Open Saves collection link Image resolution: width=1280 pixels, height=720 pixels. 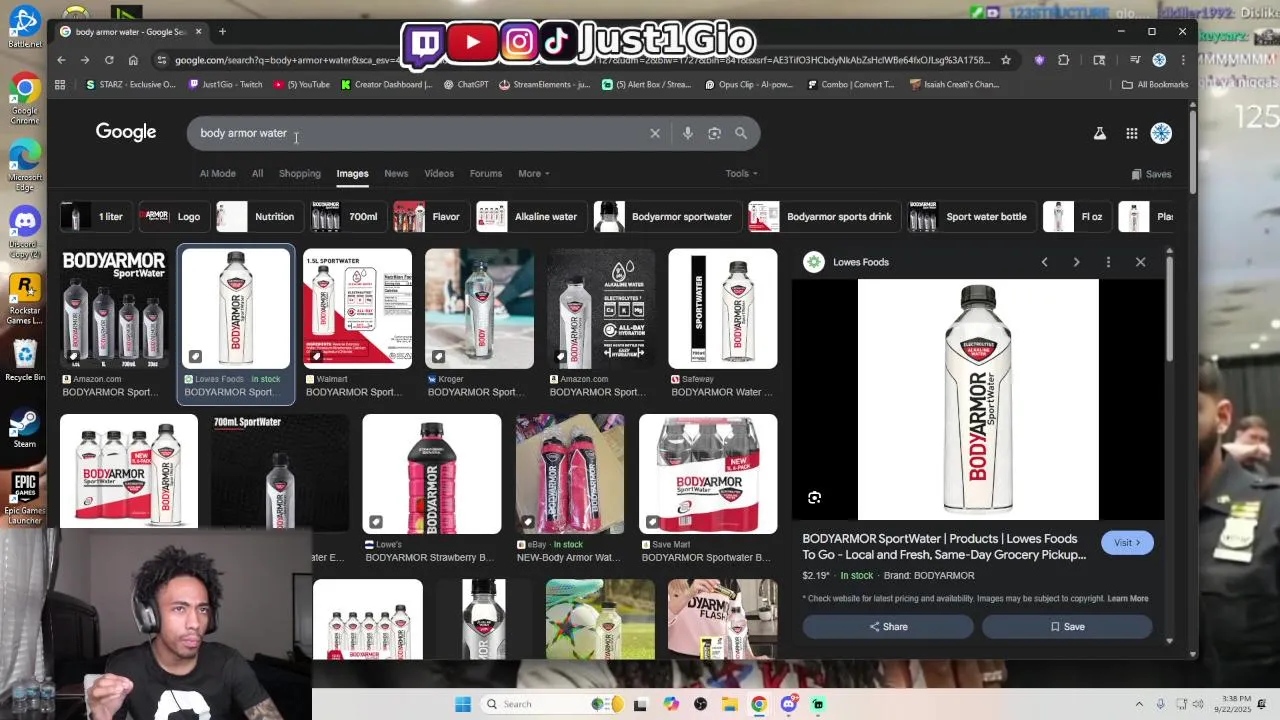(1151, 174)
